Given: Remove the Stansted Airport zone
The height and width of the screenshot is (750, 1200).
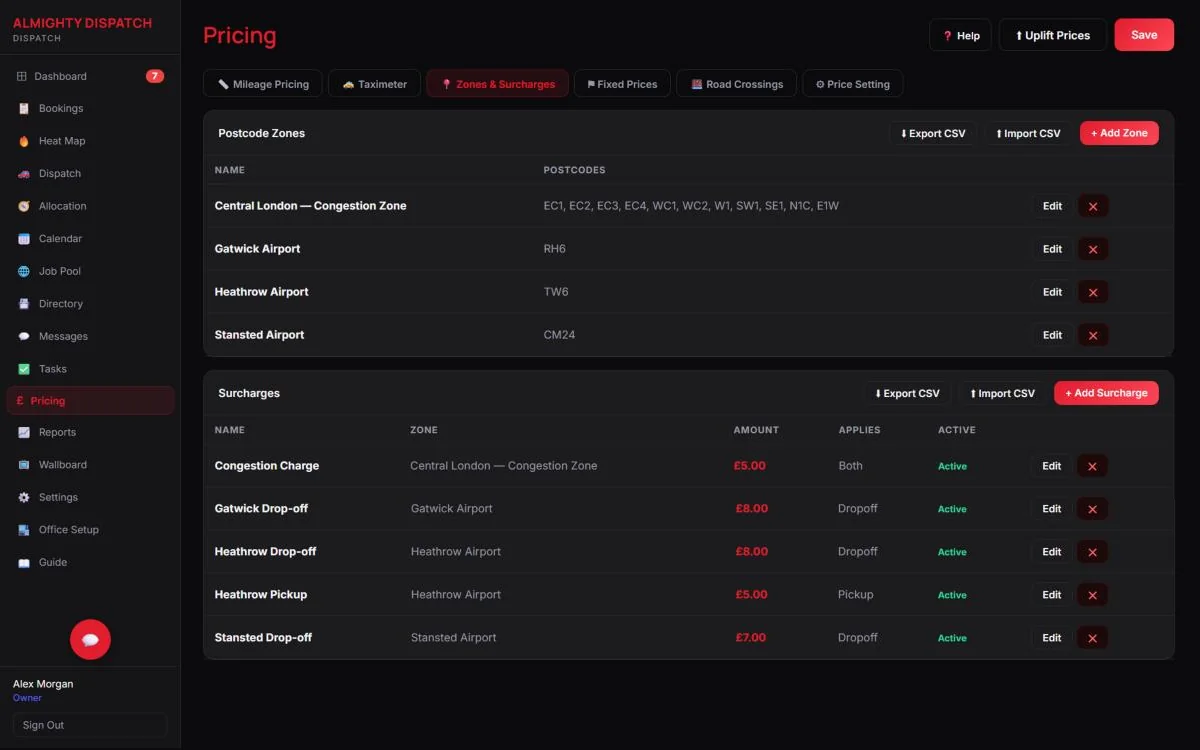Looking at the screenshot, I should point(1093,335).
